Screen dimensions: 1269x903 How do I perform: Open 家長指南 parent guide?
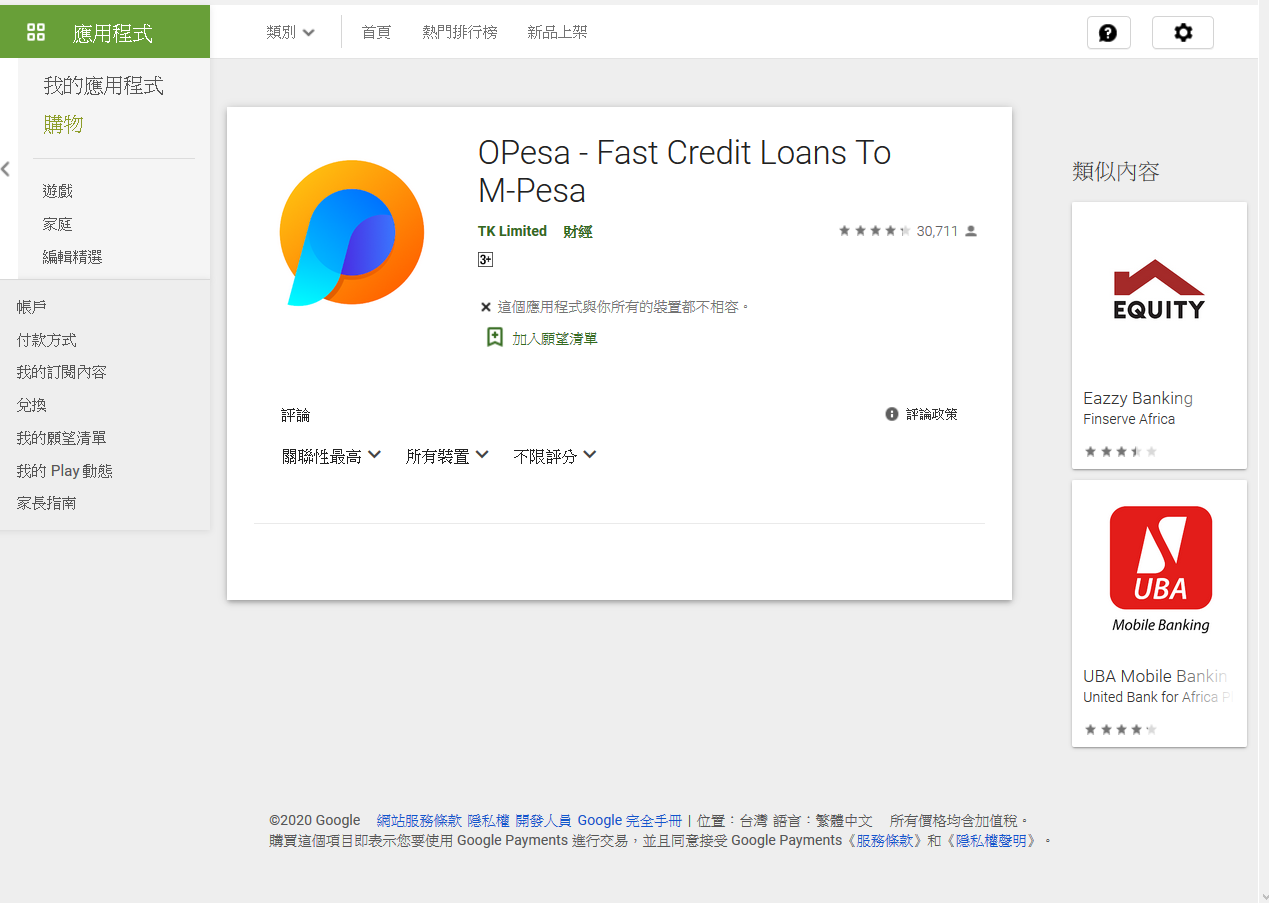47,503
